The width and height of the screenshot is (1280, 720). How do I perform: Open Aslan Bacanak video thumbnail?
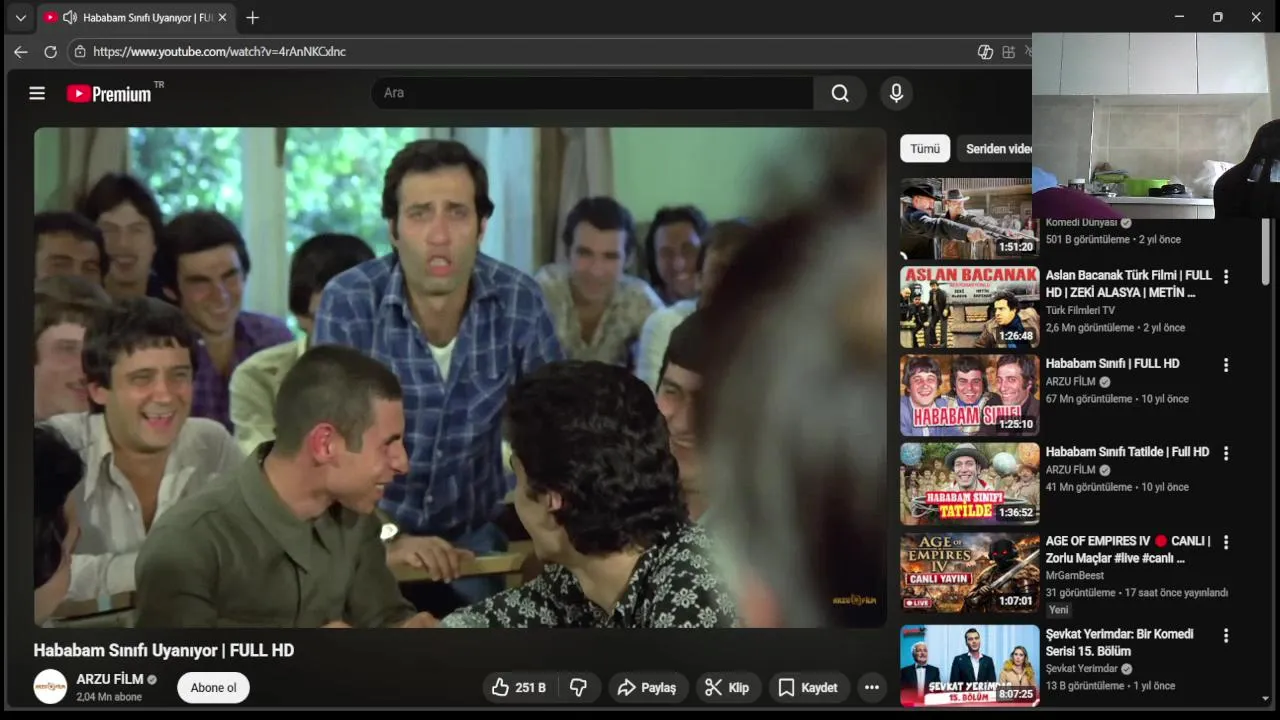[969, 307]
